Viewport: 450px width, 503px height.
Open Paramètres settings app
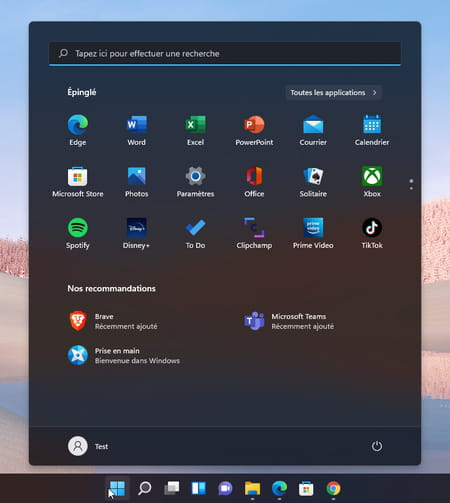195,182
